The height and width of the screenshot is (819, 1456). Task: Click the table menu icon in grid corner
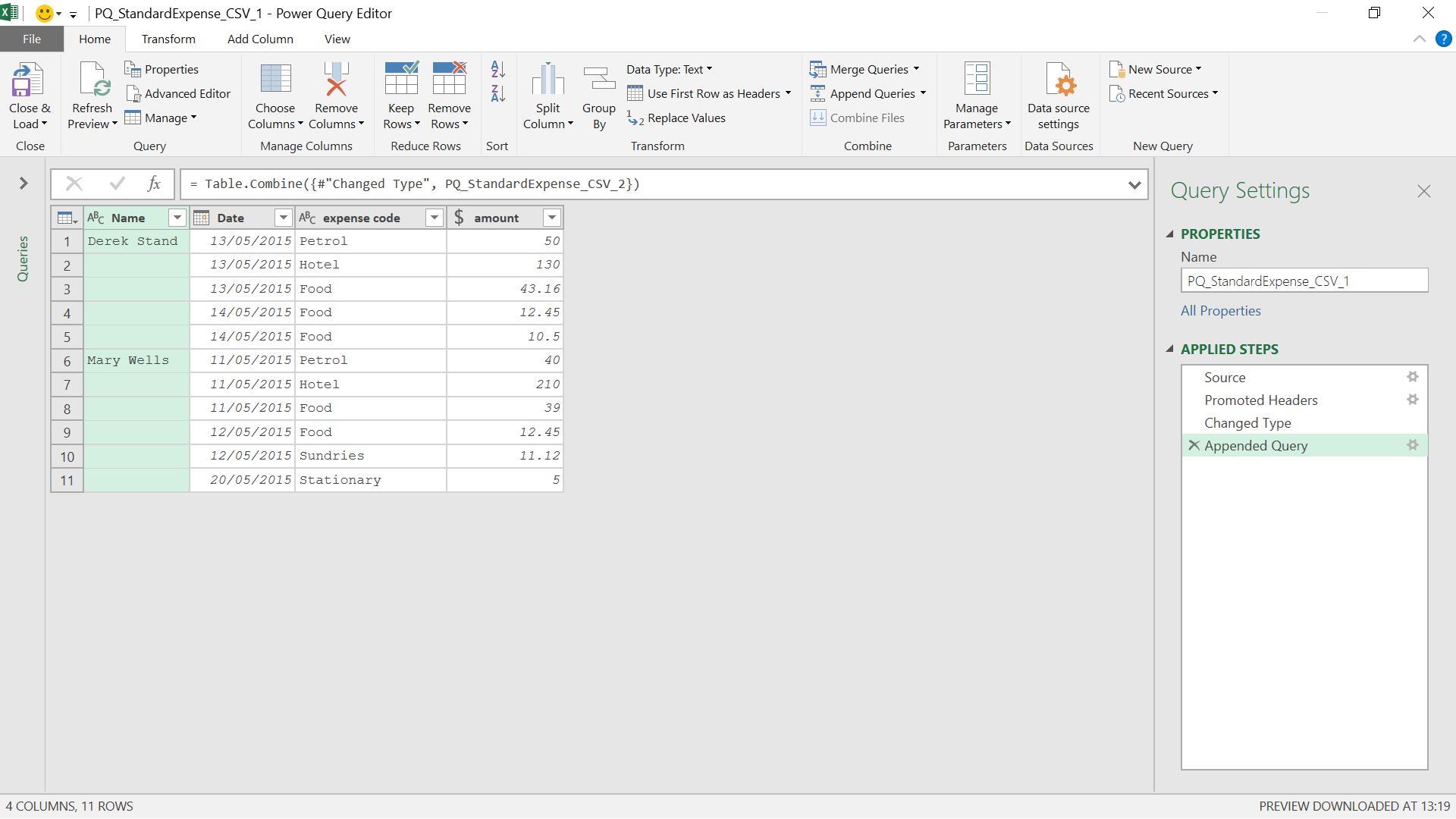[67, 218]
